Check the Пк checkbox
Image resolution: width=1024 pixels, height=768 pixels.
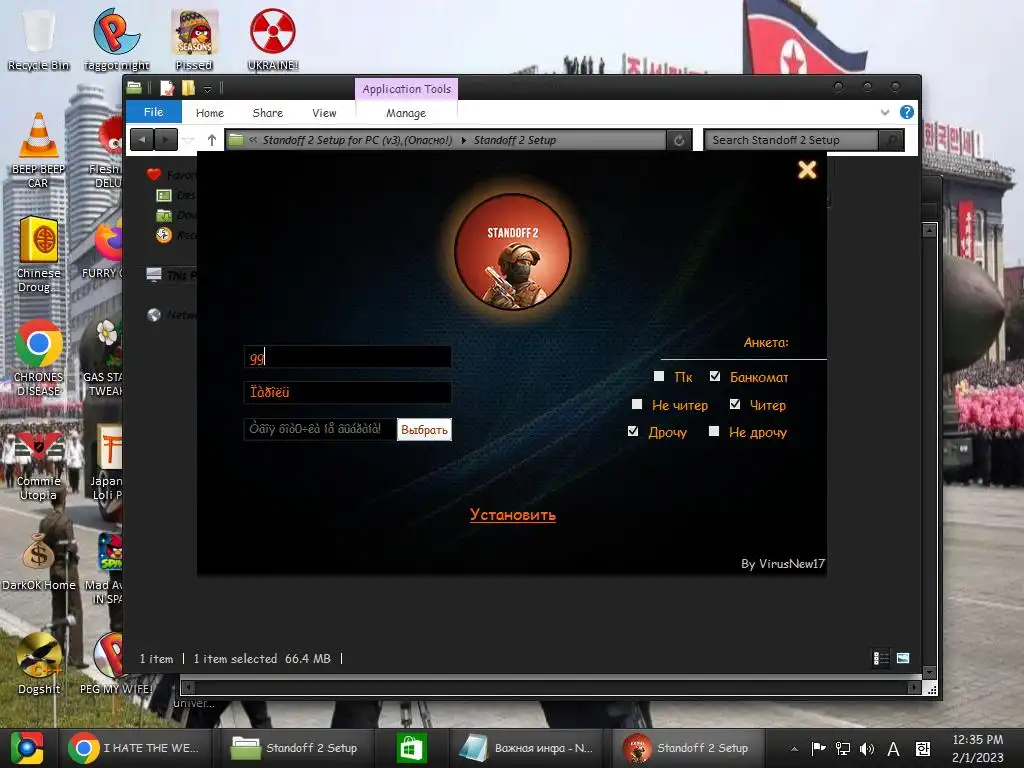click(659, 376)
